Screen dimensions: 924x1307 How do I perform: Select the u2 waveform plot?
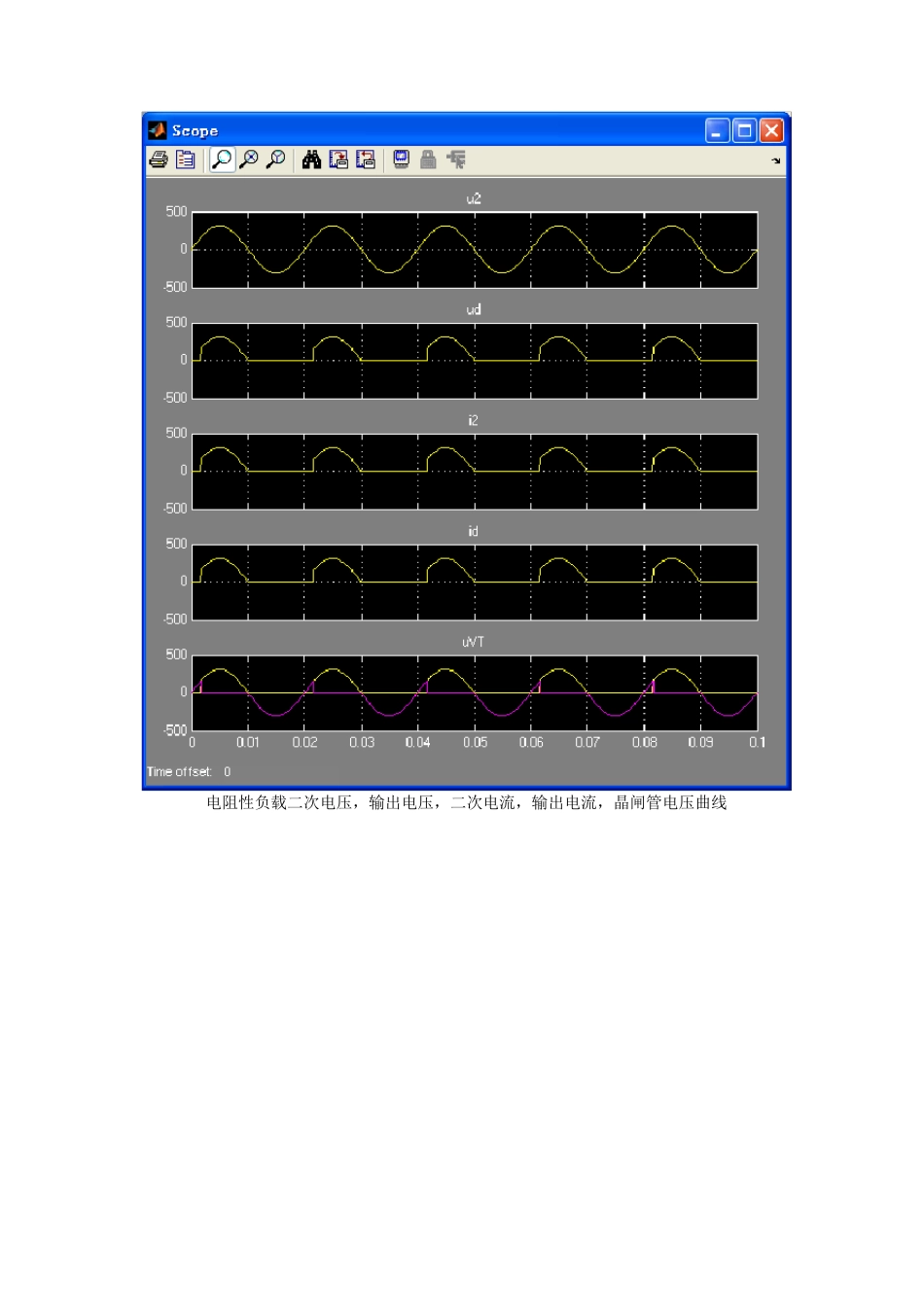474,250
